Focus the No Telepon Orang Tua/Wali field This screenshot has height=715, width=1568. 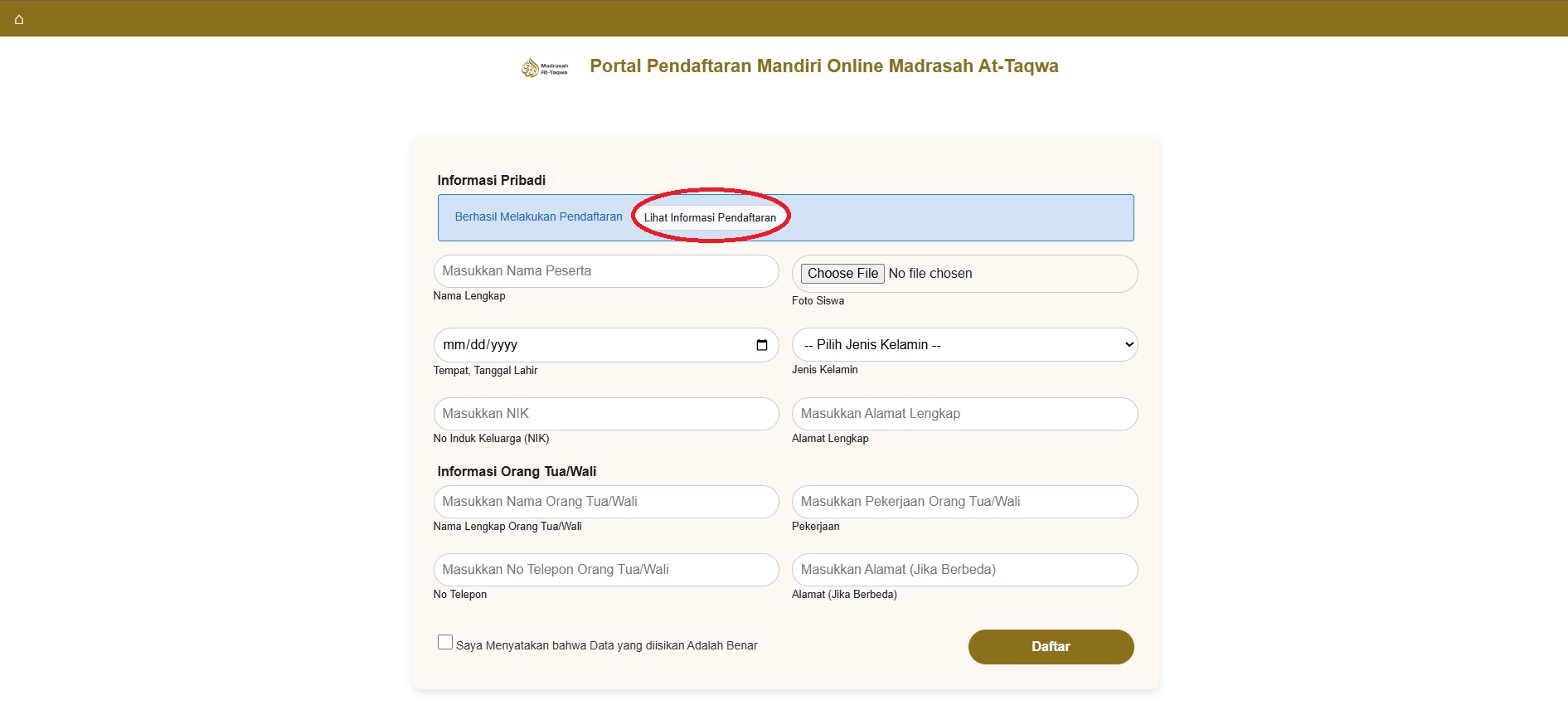(605, 570)
